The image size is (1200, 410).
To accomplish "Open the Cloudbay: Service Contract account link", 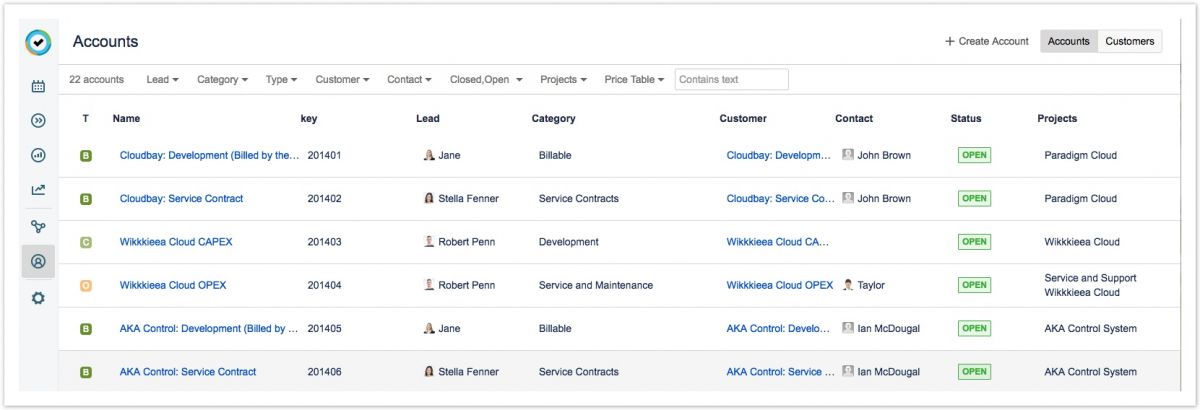I will (181, 199).
